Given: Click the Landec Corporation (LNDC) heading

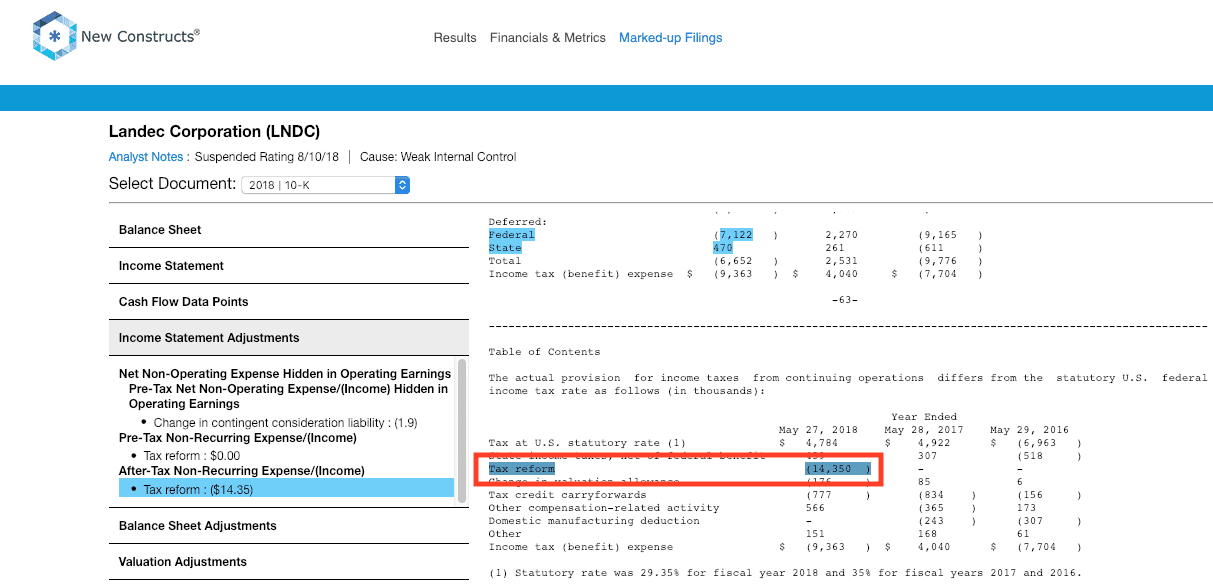Looking at the screenshot, I should coord(214,132).
